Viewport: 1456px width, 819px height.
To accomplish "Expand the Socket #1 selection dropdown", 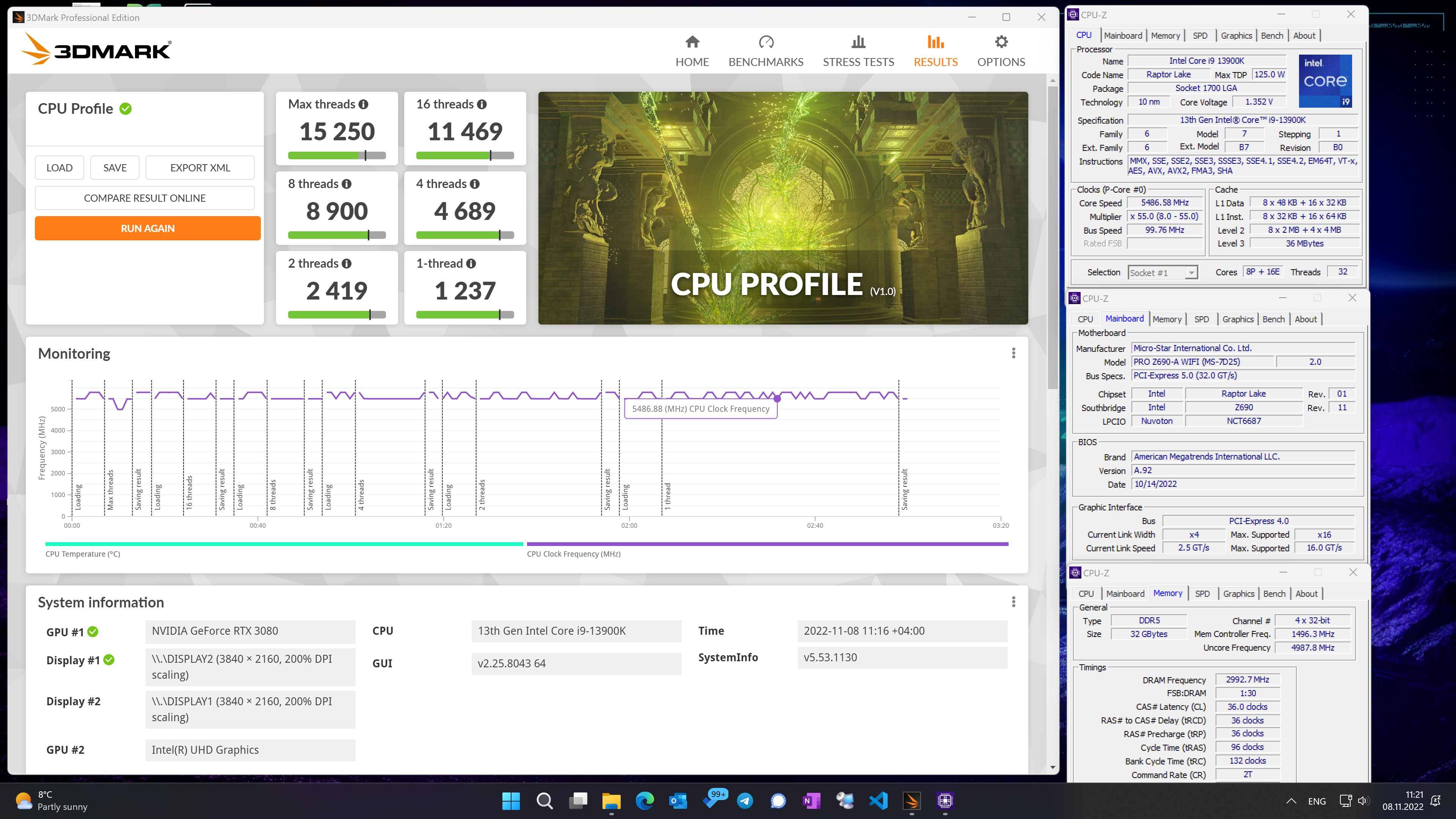I will point(1191,273).
